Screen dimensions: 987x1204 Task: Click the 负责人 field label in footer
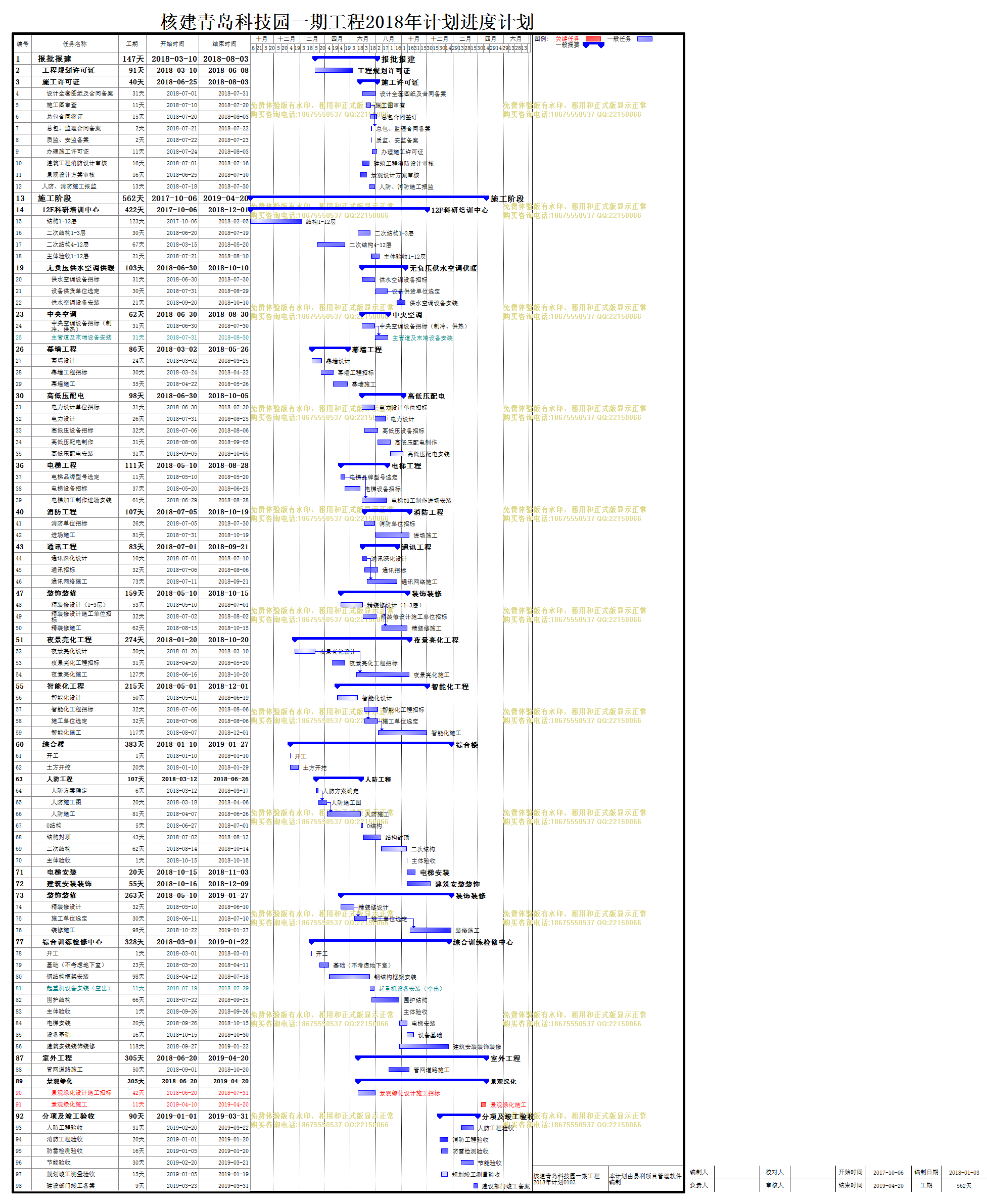click(x=698, y=1185)
